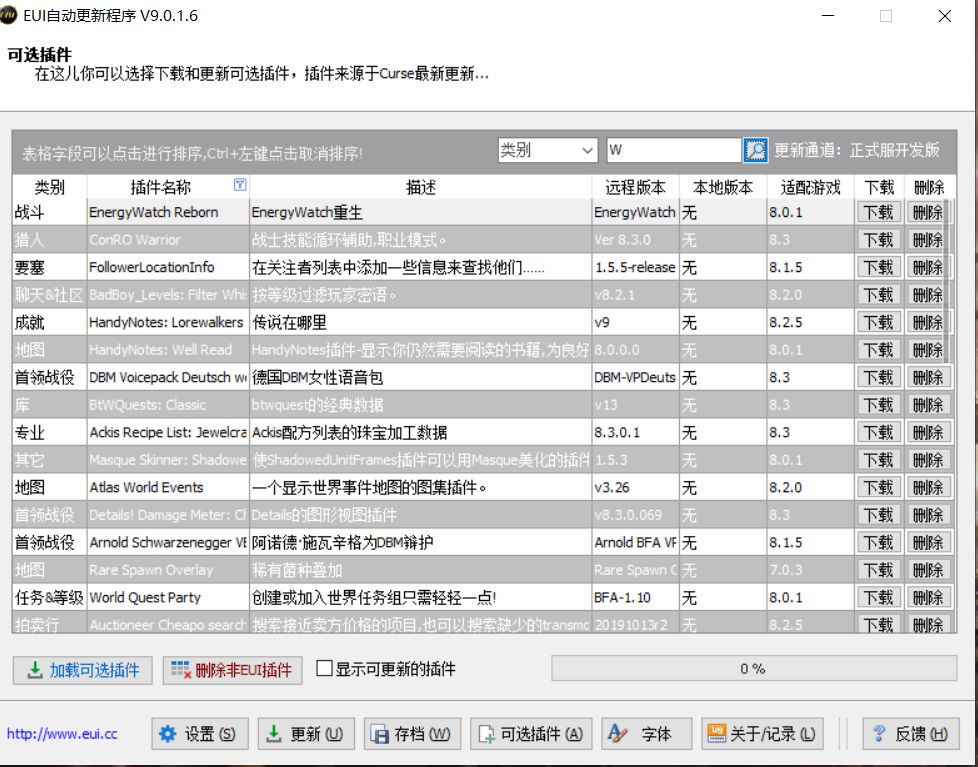This screenshot has height=767, width=978.
Task: Open the filter icon on 插件名称 column header
Action: [x=241, y=186]
